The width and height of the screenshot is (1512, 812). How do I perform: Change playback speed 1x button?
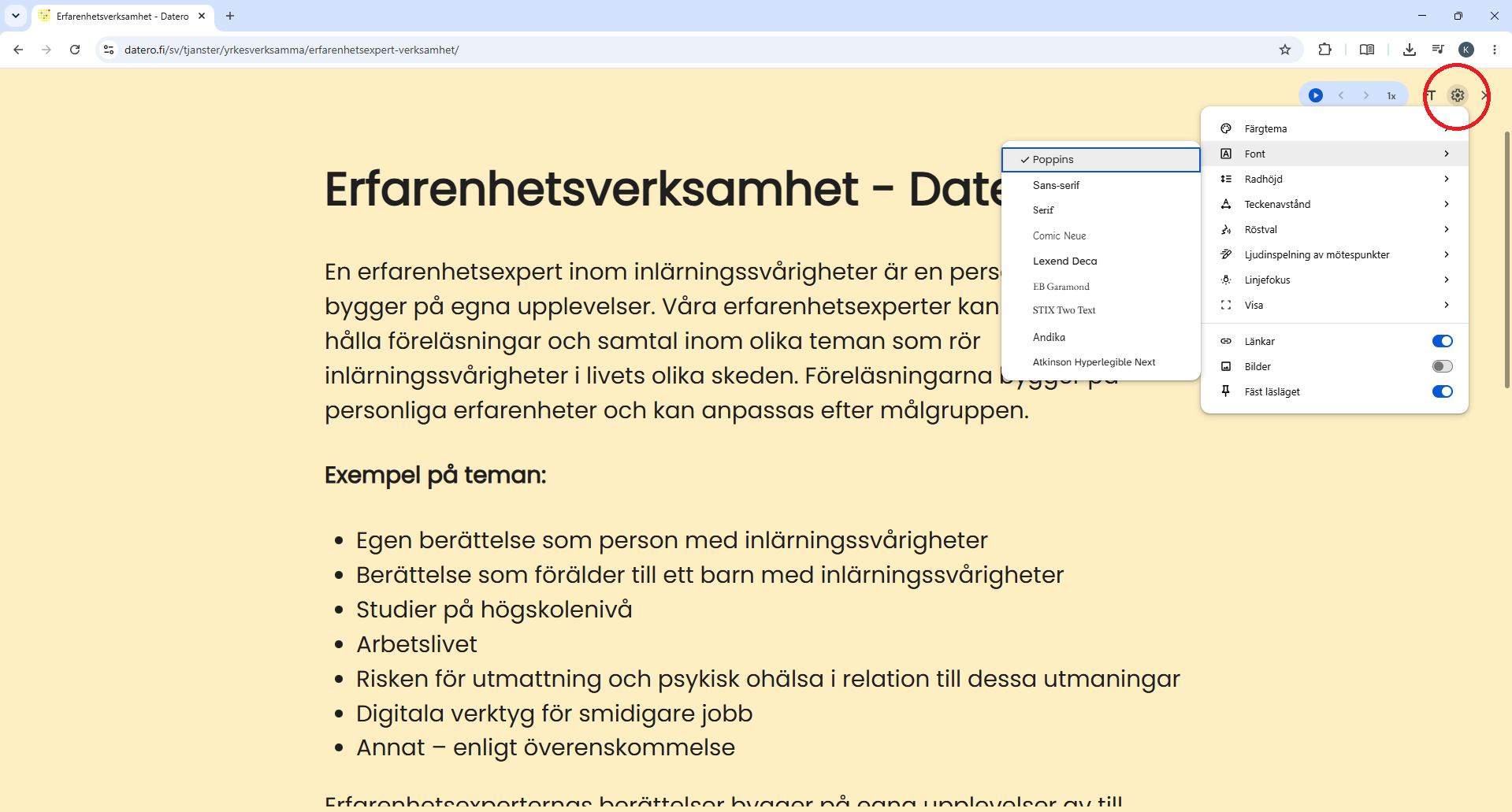coord(1391,95)
